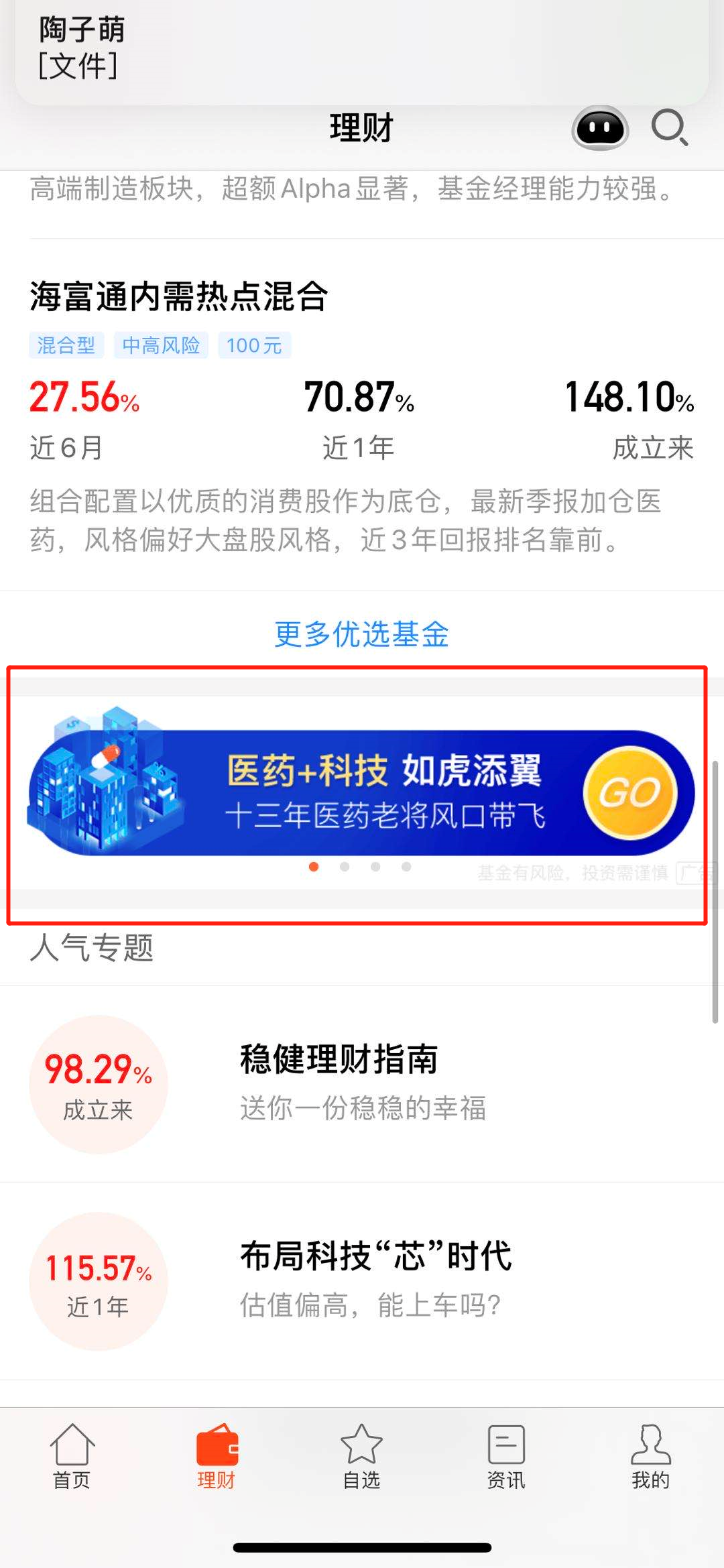Select second banner carousel dot
The height and width of the screenshot is (1568, 724).
345,867
